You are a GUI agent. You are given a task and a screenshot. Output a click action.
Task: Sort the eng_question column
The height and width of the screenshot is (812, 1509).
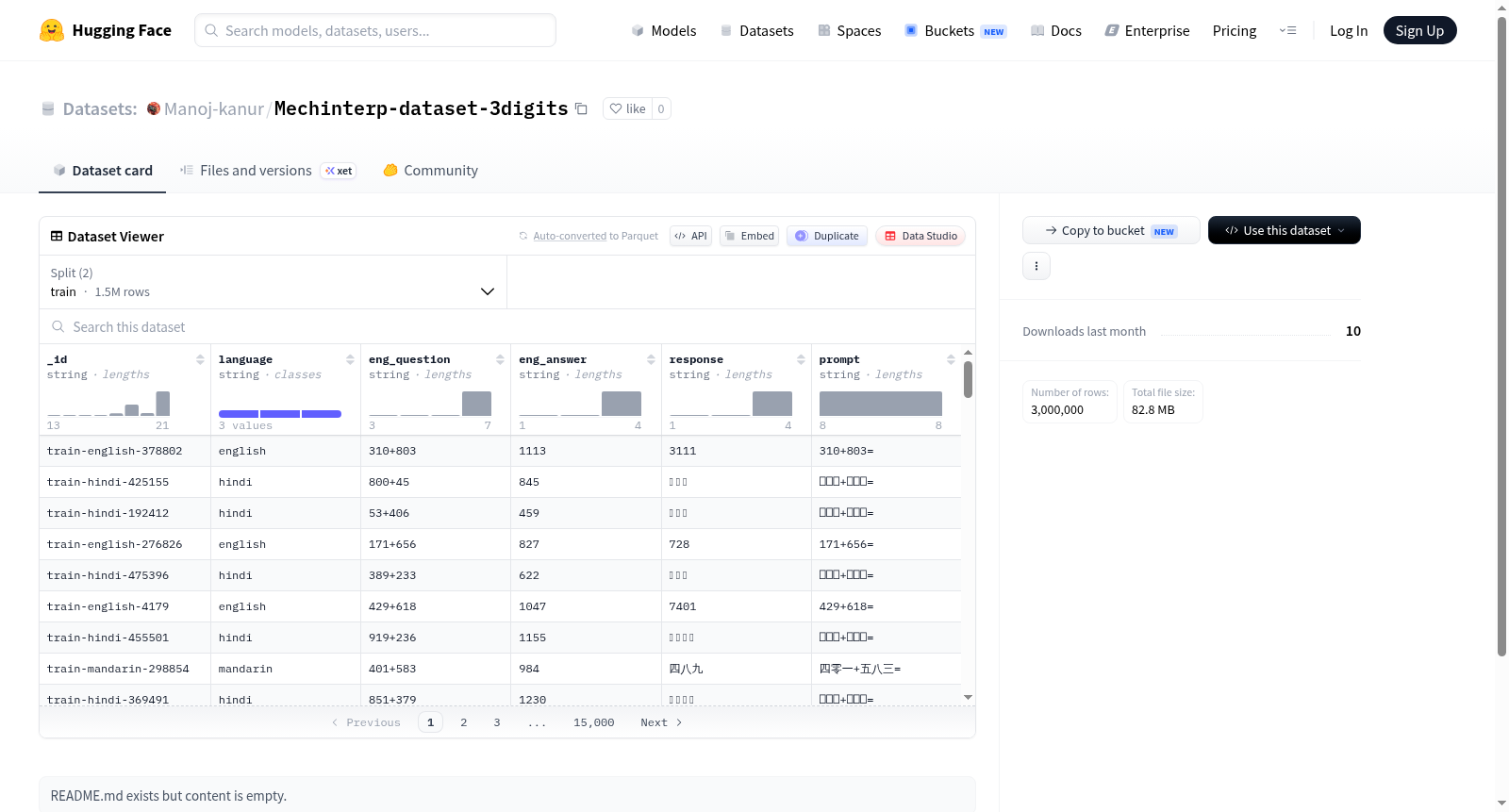(x=500, y=359)
